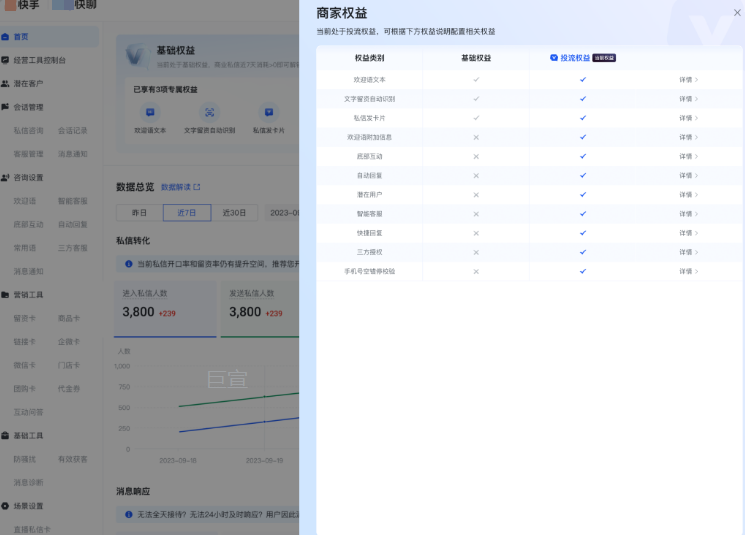Image resolution: width=745 pixels, height=535 pixels.
Task: Click the external-link icon beside 数据解读
Action: tap(197, 187)
